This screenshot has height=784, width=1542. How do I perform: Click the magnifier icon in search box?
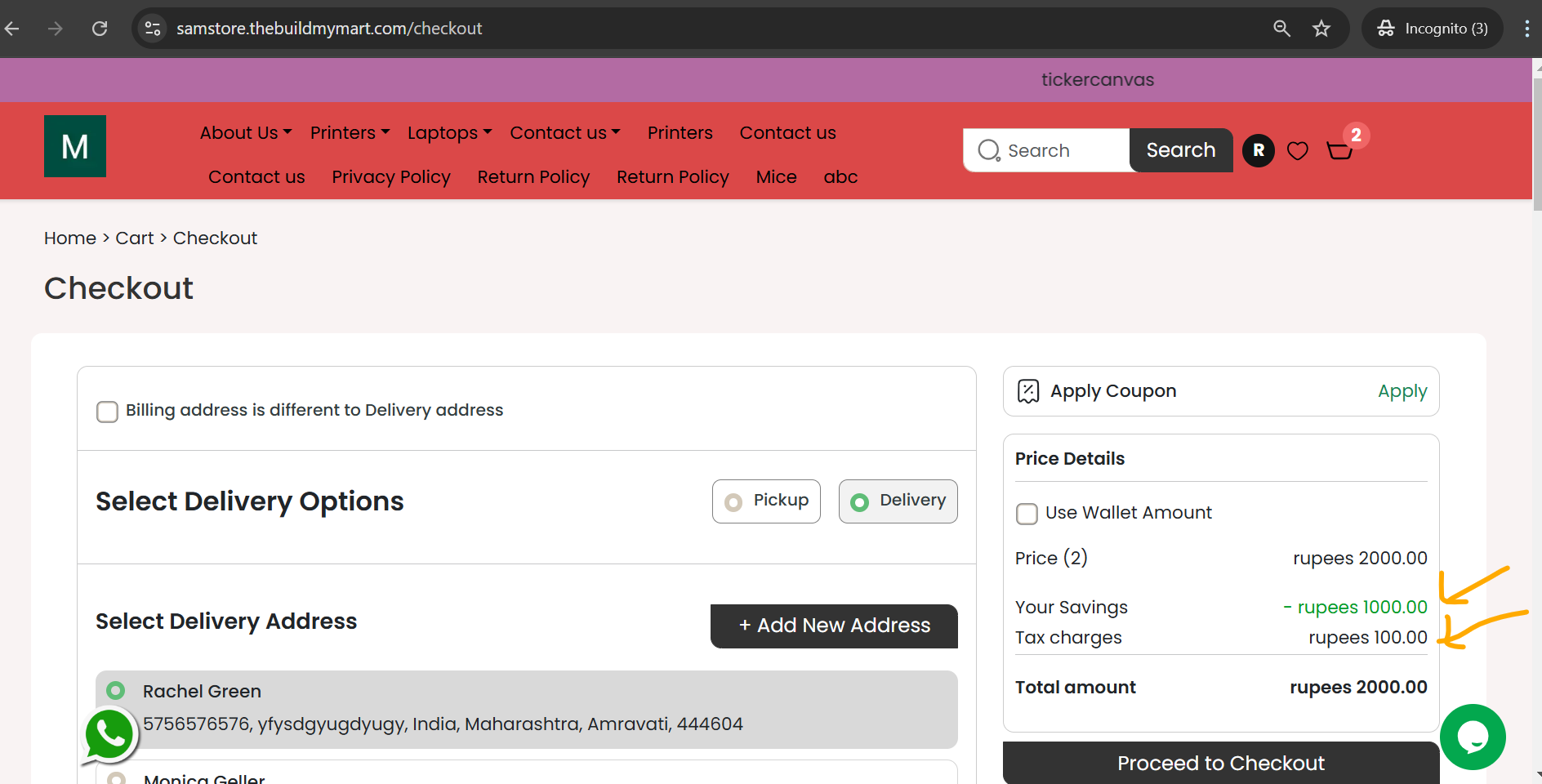pyautogui.click(x=989, y=150)
